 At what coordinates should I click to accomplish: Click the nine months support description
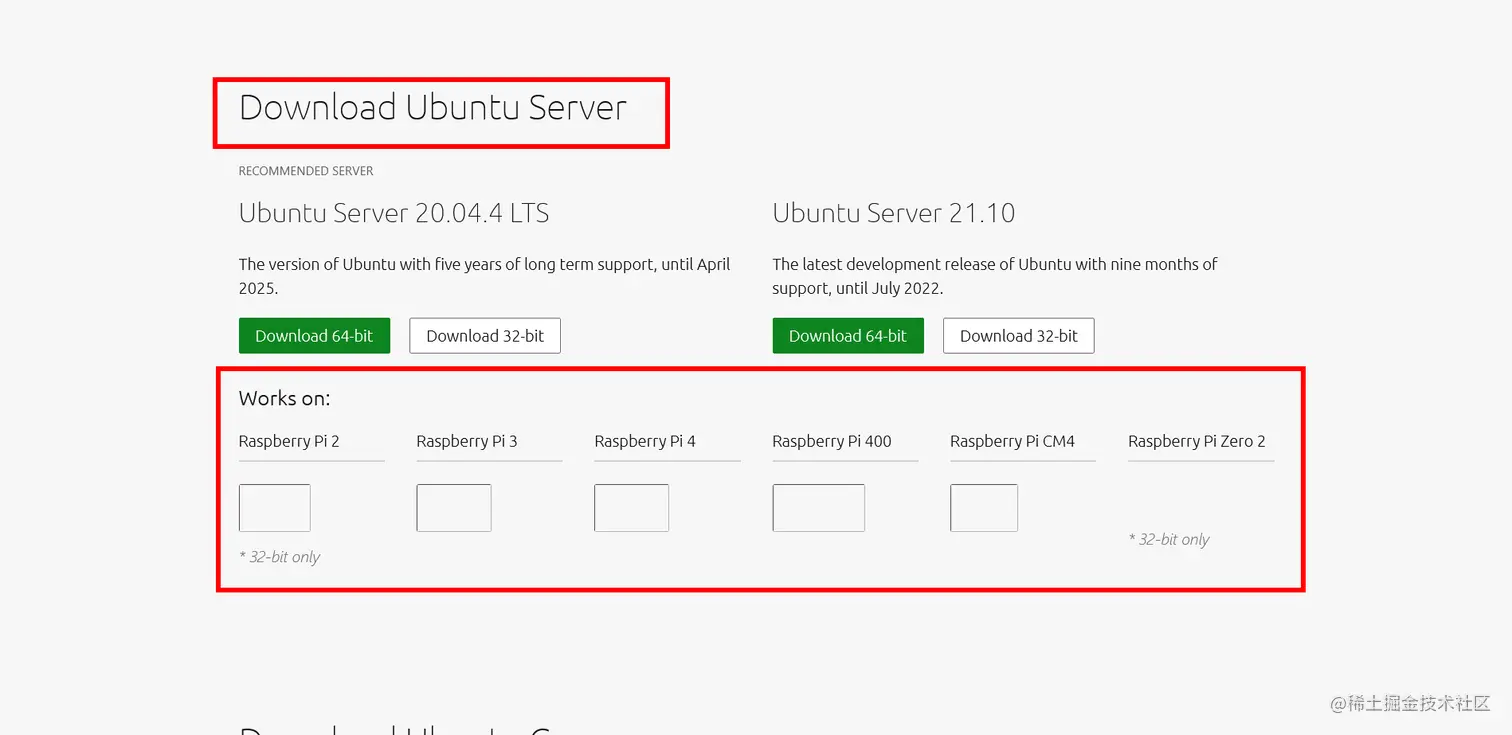click(995, 276)
